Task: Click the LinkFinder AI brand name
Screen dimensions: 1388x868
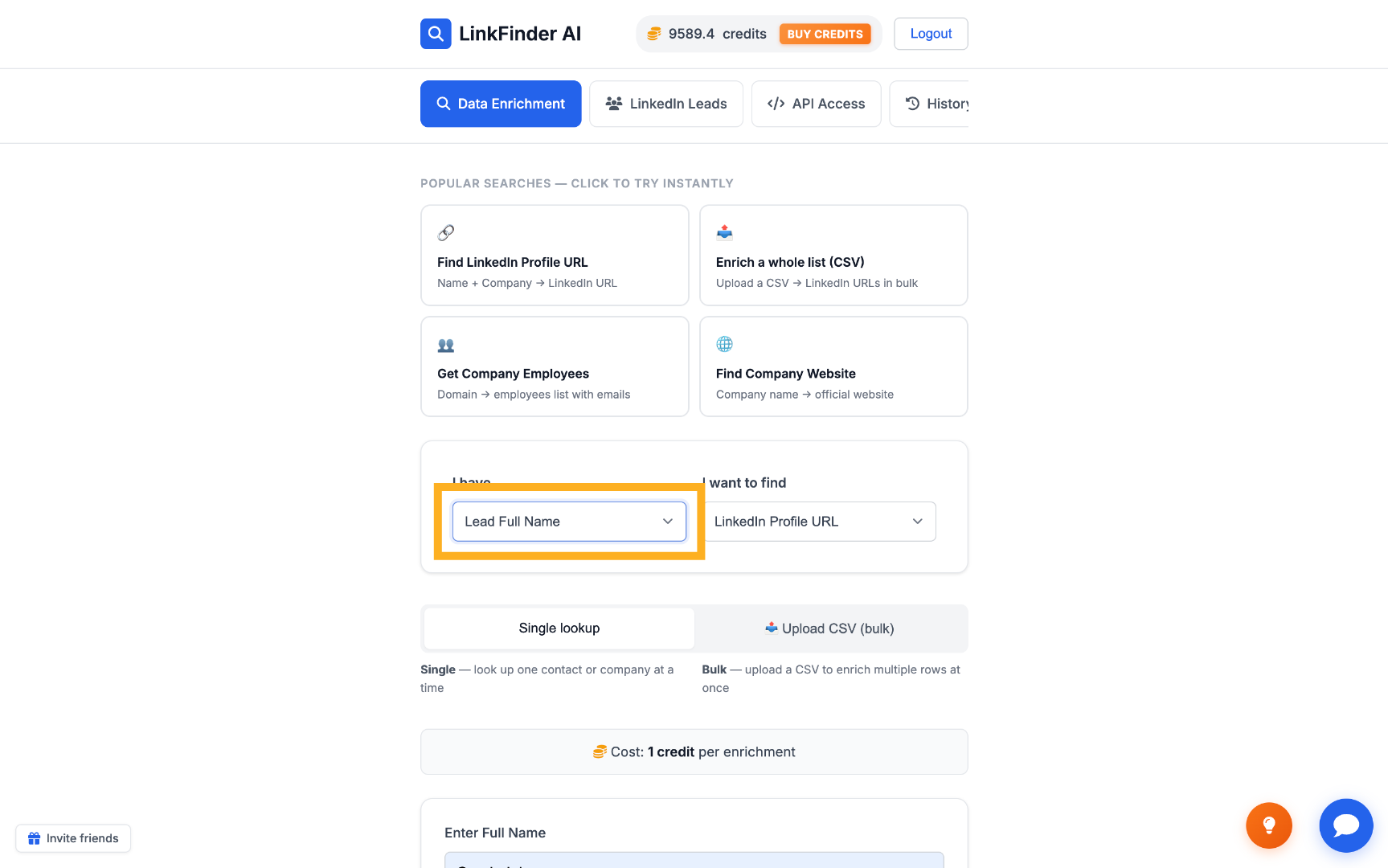Action: pos(520,34)
